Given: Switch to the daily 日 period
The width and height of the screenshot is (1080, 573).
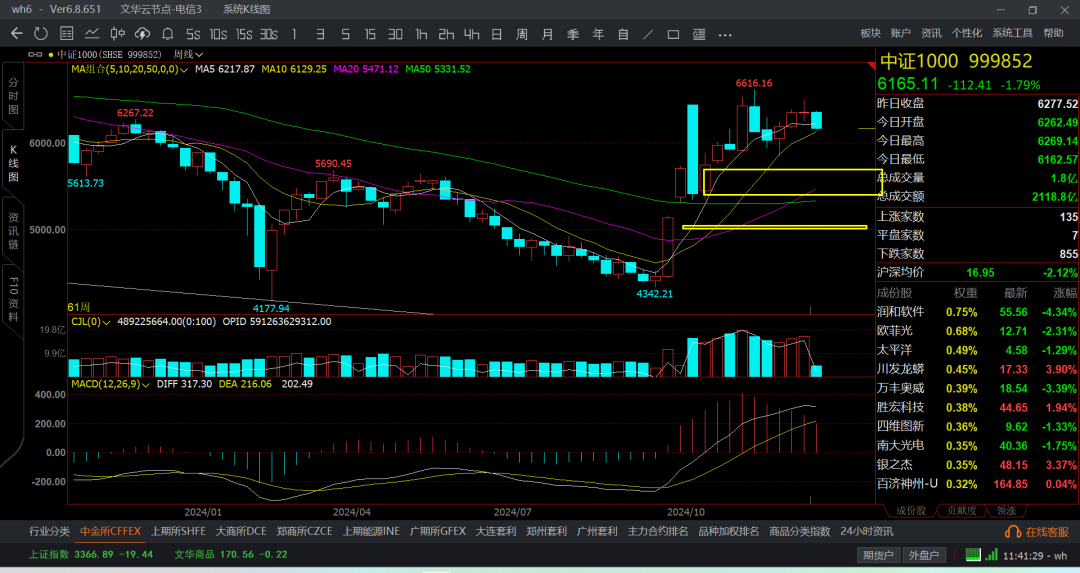Looking at the screenshot, I should tap(497, 34).
